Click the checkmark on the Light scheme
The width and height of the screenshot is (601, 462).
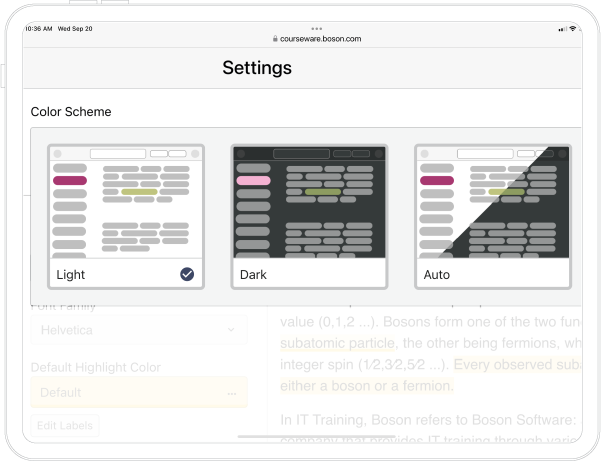[x=187, y=274]
